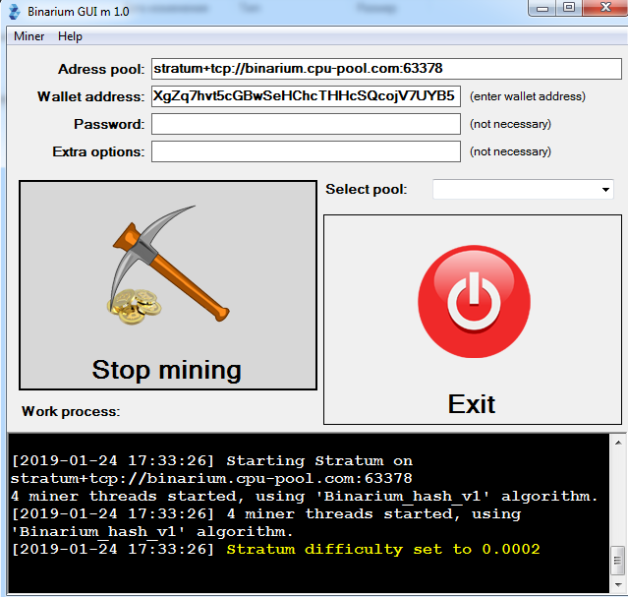
Task: Click the log scrollbar up arrow
Action: [x=618, y=442]
